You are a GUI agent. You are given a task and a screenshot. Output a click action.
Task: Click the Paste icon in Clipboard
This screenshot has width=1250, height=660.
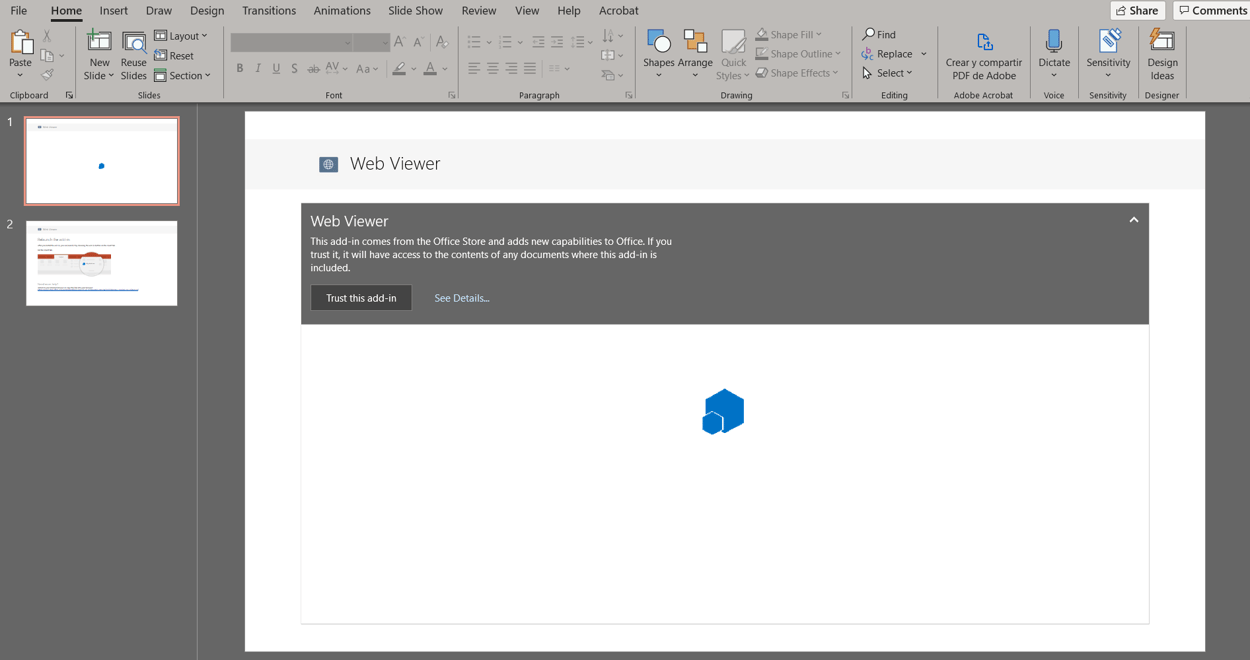click(20, 43)
